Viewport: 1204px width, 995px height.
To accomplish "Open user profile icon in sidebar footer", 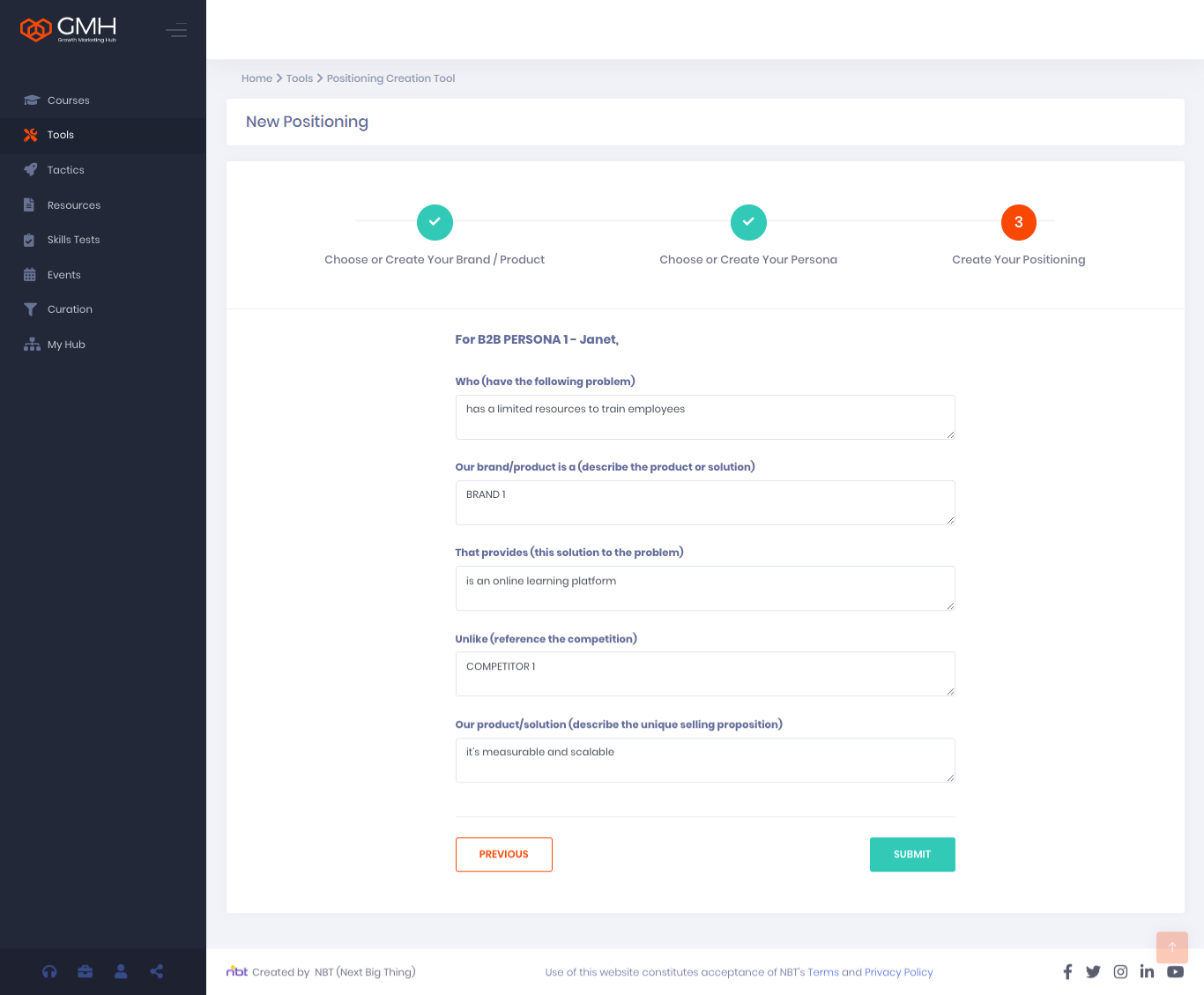I will 121,971.
